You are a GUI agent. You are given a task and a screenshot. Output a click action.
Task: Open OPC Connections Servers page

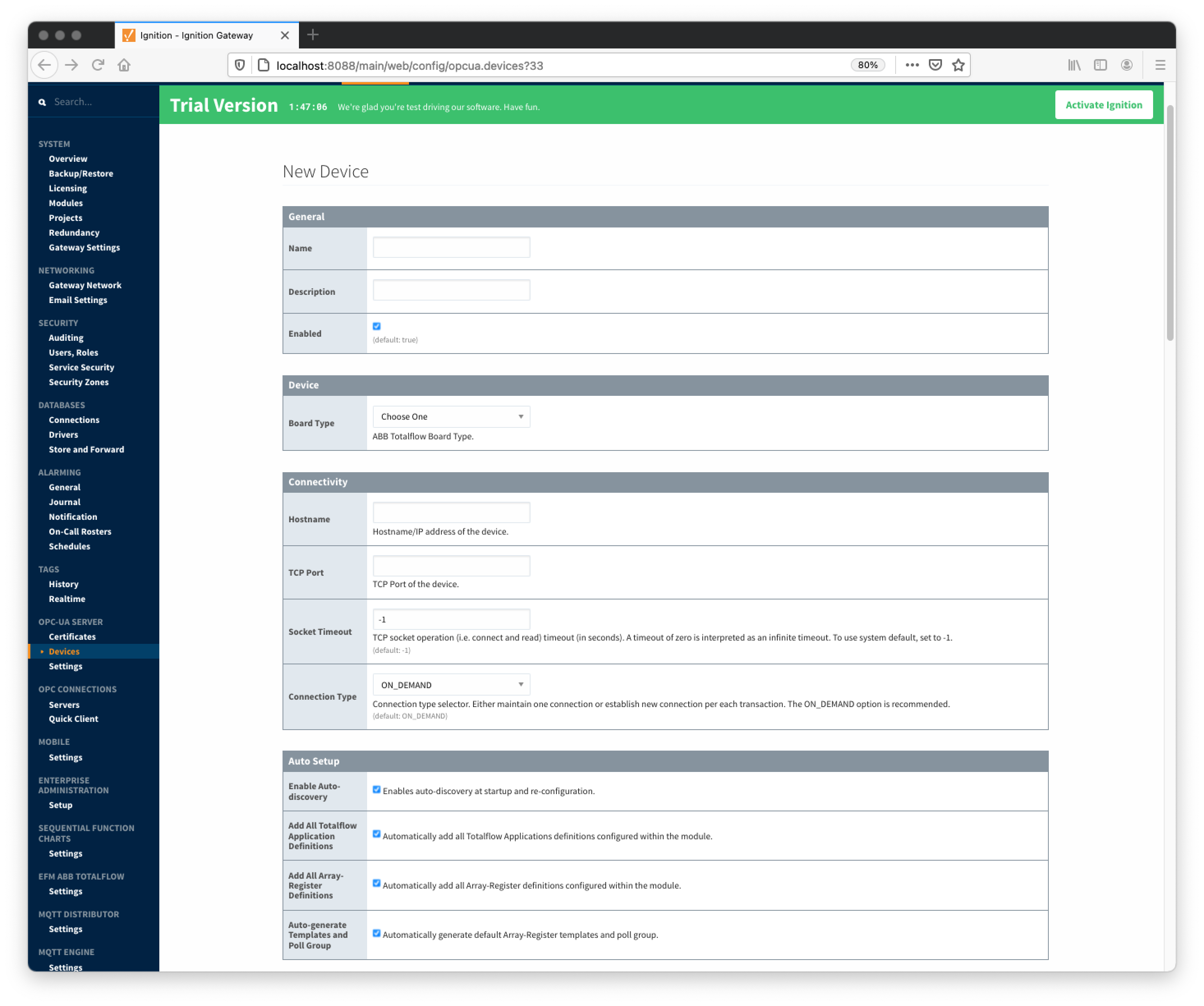64,705
